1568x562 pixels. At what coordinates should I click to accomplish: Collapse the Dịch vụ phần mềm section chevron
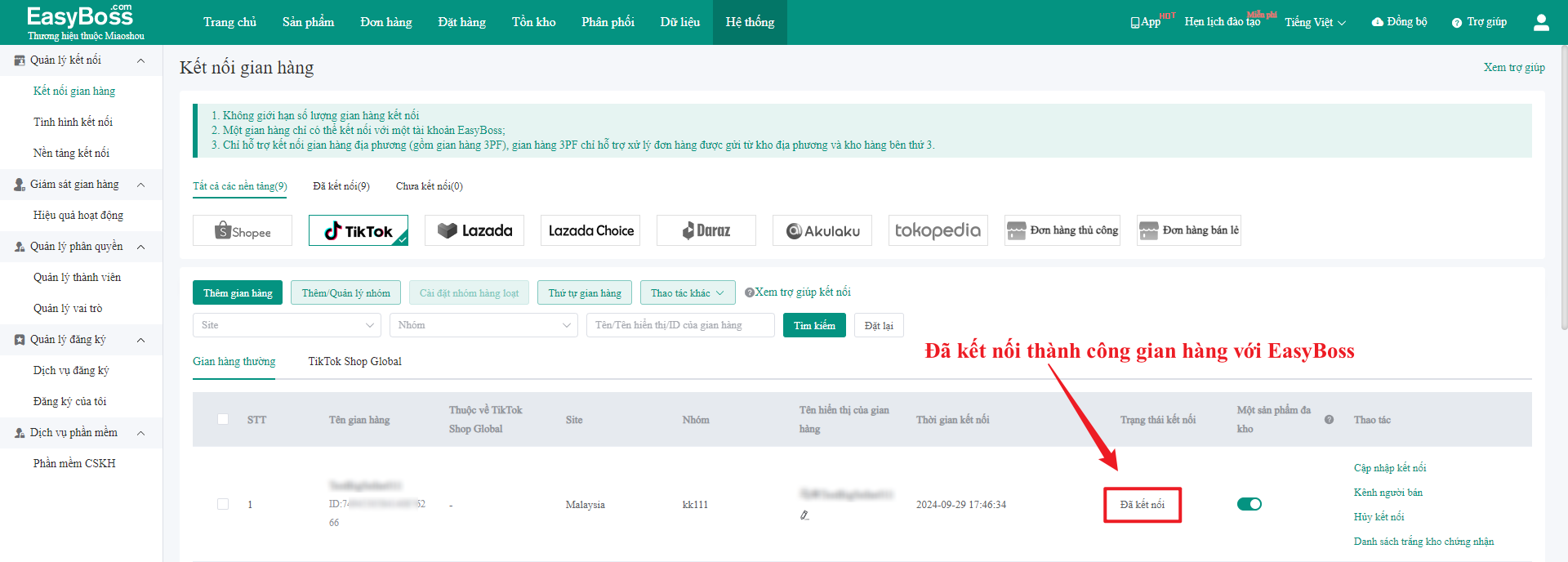(140, 433)
